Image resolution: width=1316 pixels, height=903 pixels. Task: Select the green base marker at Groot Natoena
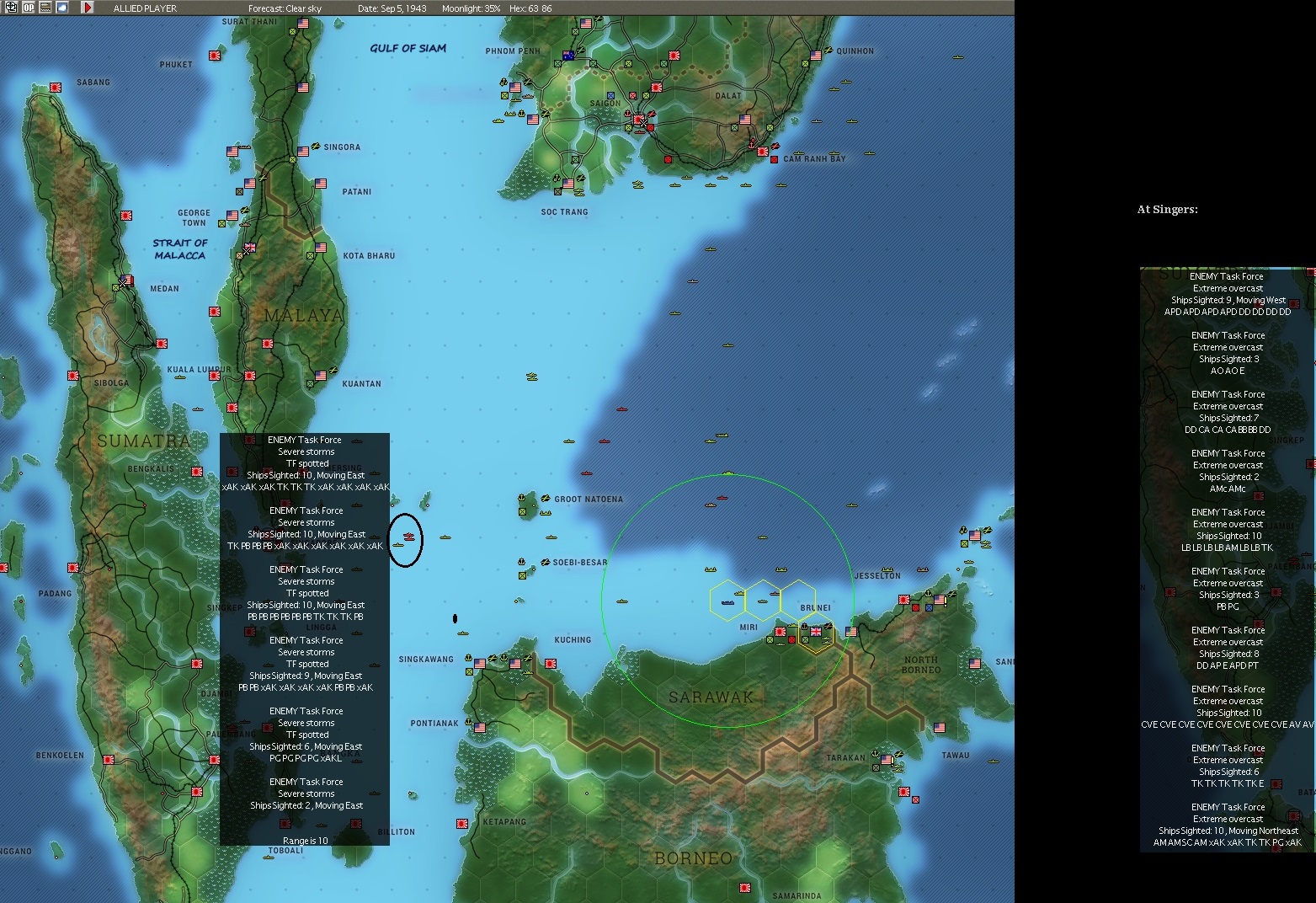(522, 511)
